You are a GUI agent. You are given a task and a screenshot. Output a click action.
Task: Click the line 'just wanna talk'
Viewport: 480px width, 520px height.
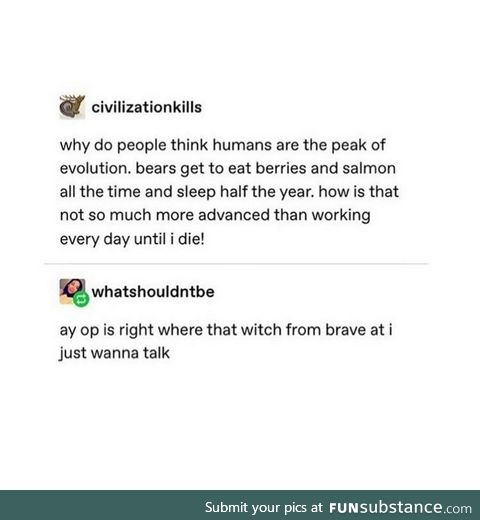click(x=114, y=353)
